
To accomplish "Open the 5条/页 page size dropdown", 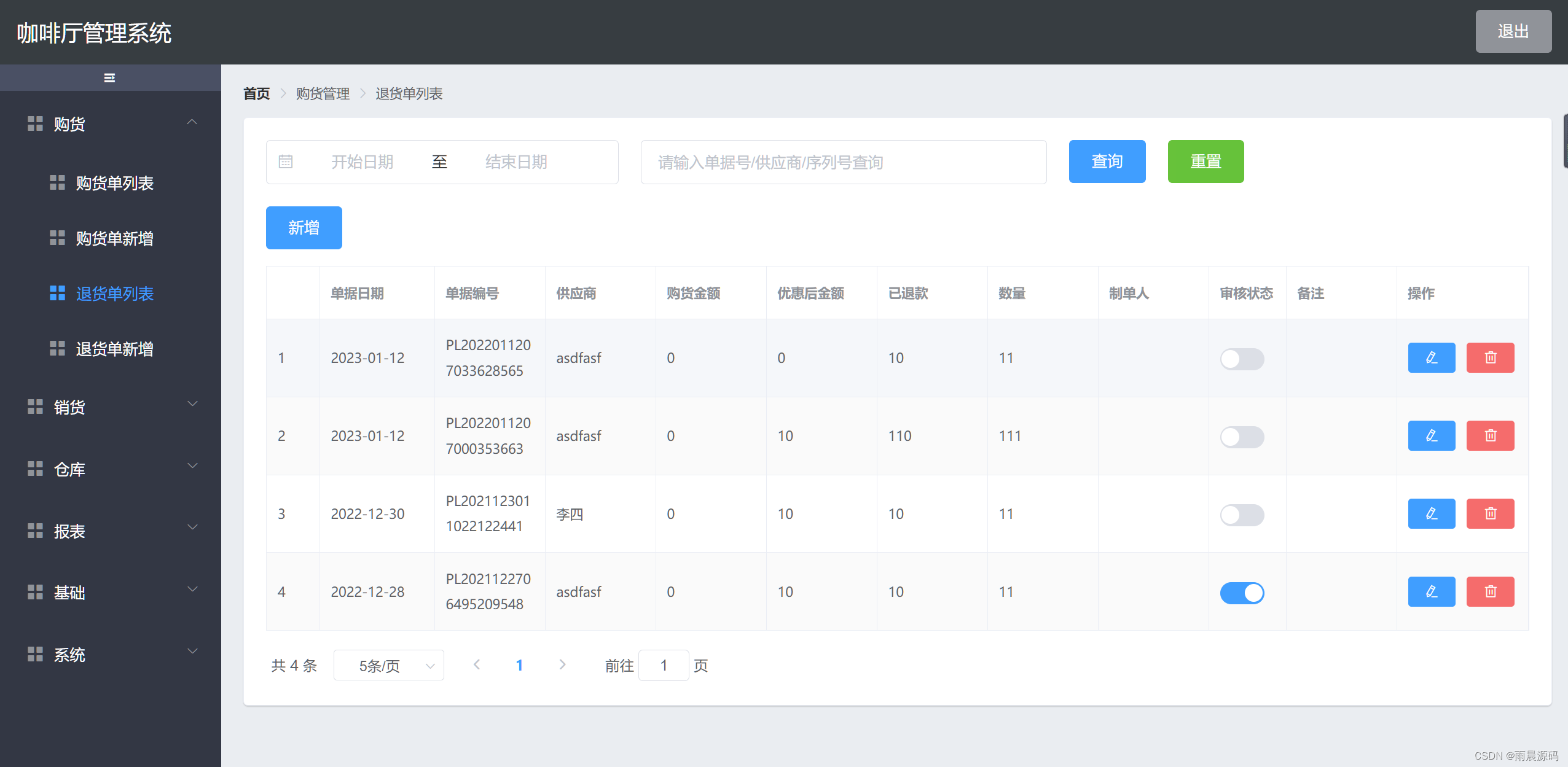I will [388, 665].
